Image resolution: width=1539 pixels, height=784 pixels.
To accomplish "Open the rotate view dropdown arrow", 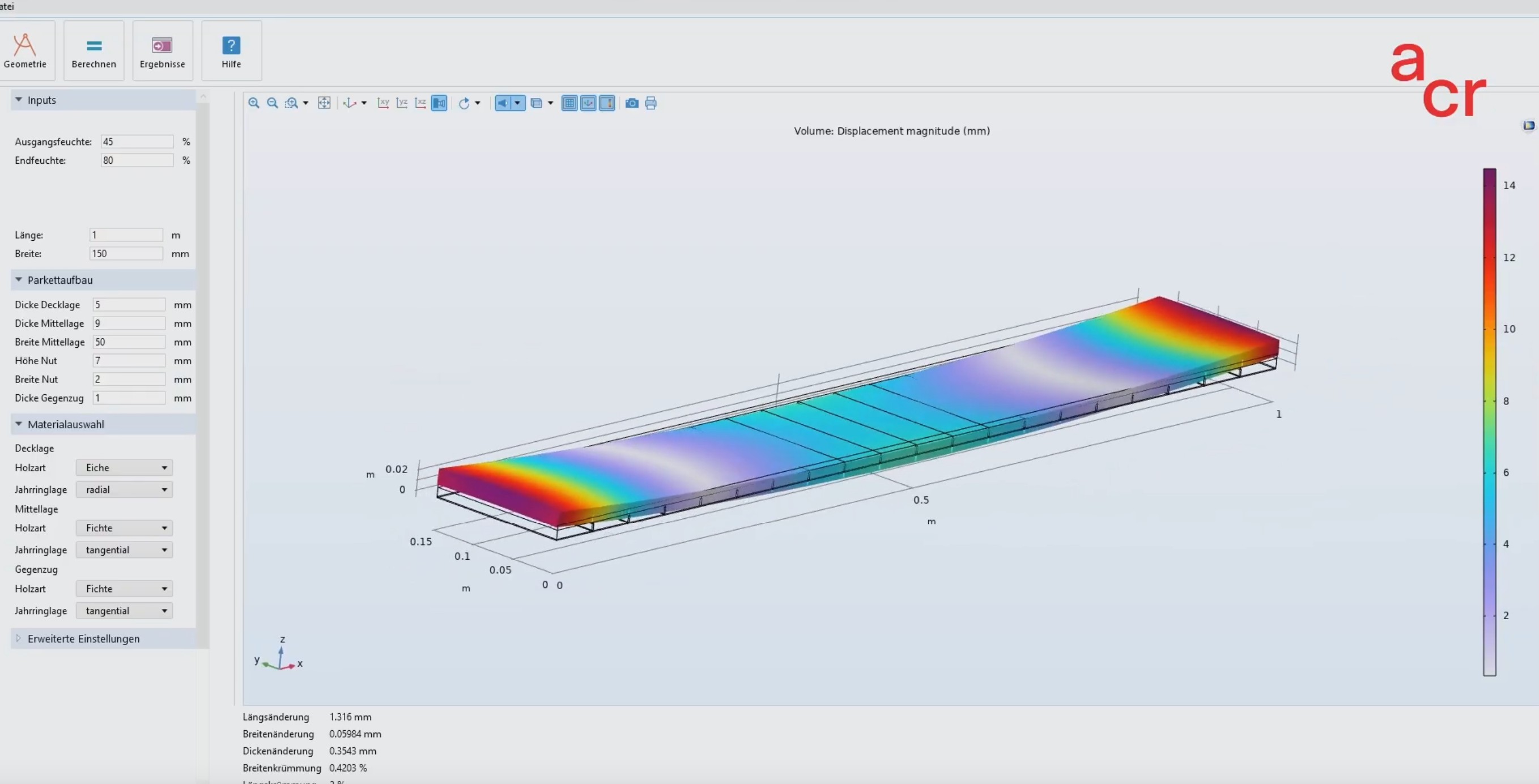I will (477, 103).
